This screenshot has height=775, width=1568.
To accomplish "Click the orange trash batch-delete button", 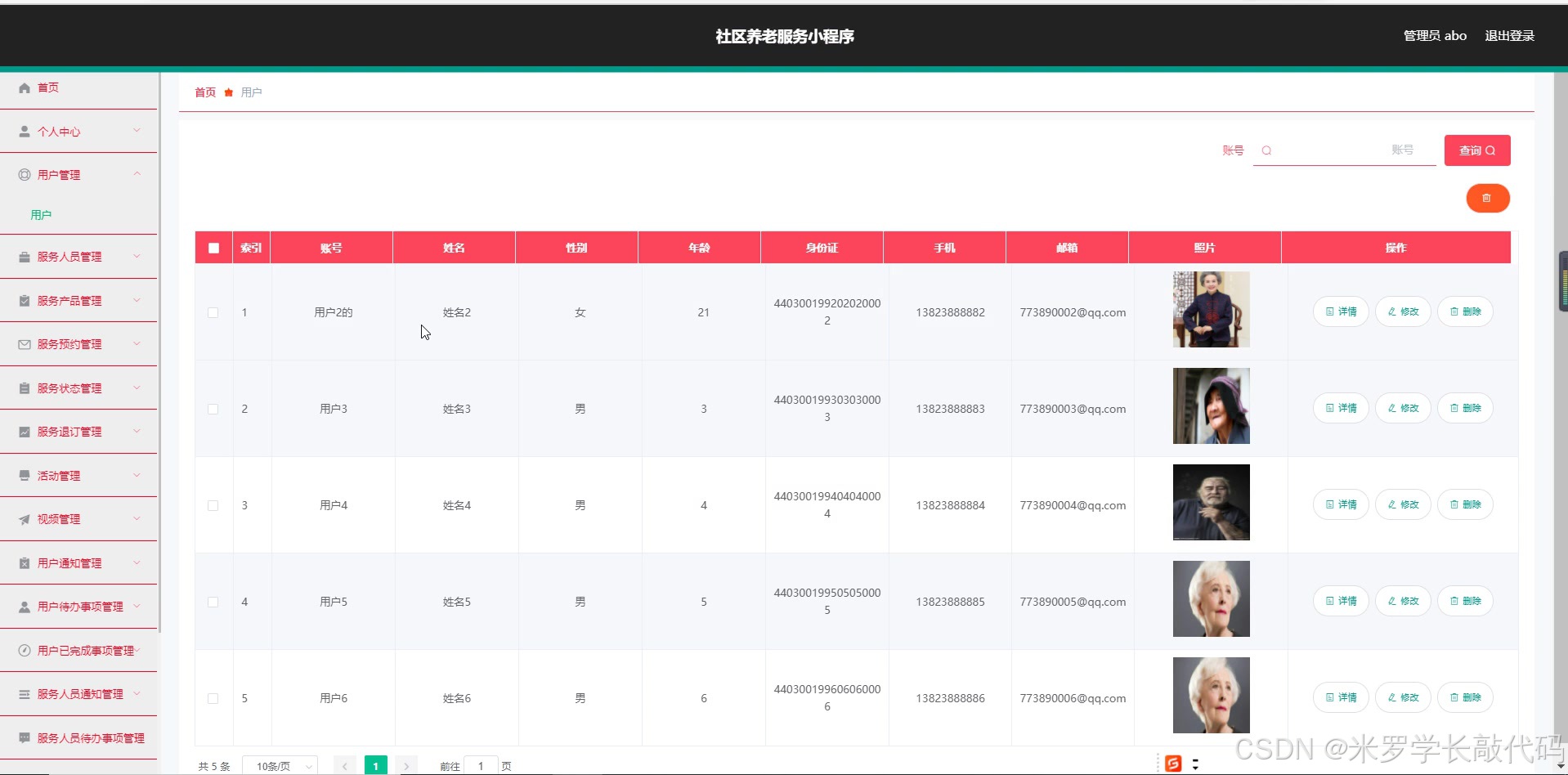I will 1487,198.
